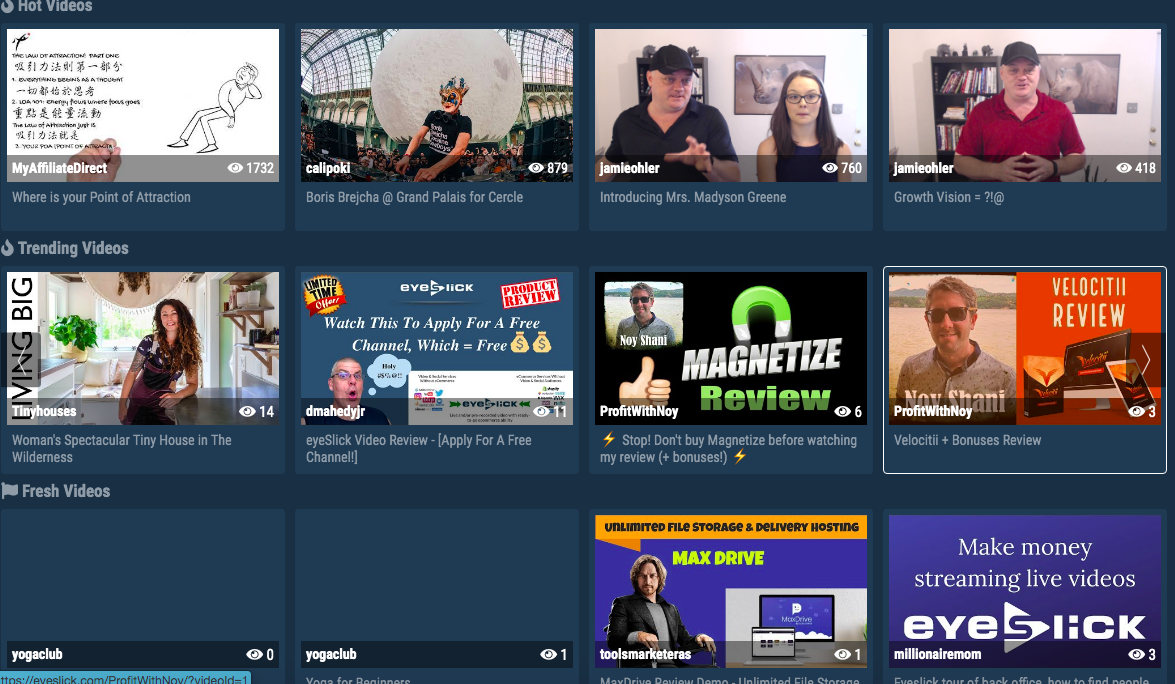Click the views eye icon on calipoki video
Viewport: 1175px width, 684px height.
tap(536, 168)
